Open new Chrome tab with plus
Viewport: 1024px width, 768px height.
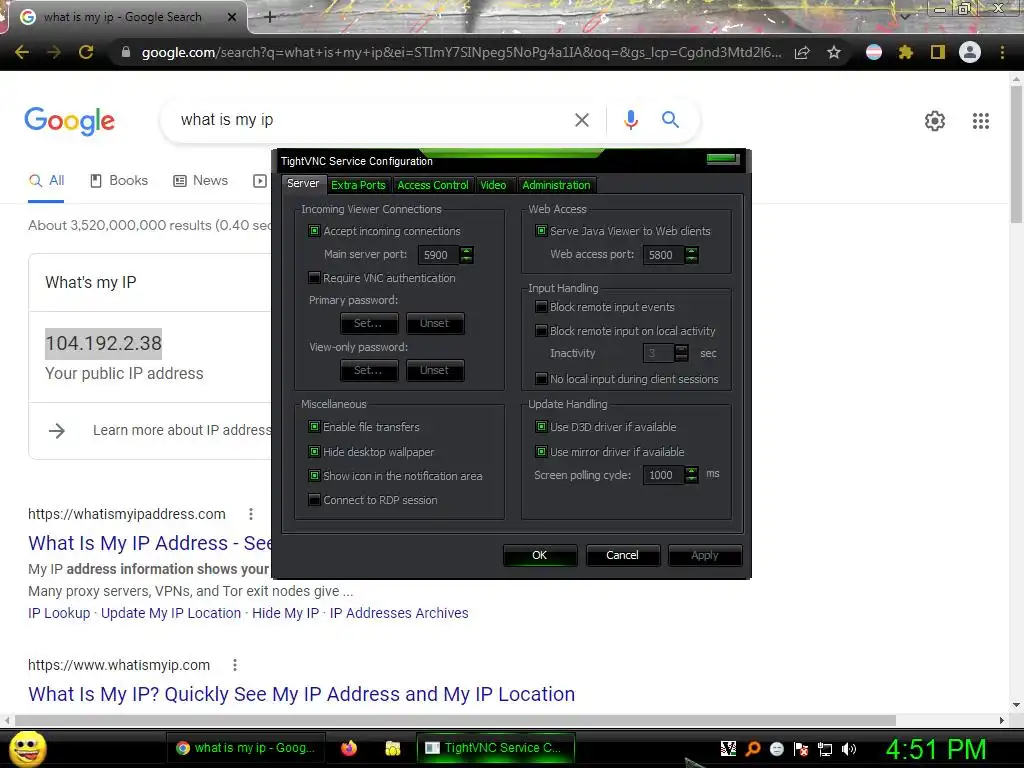pos(270,18)
